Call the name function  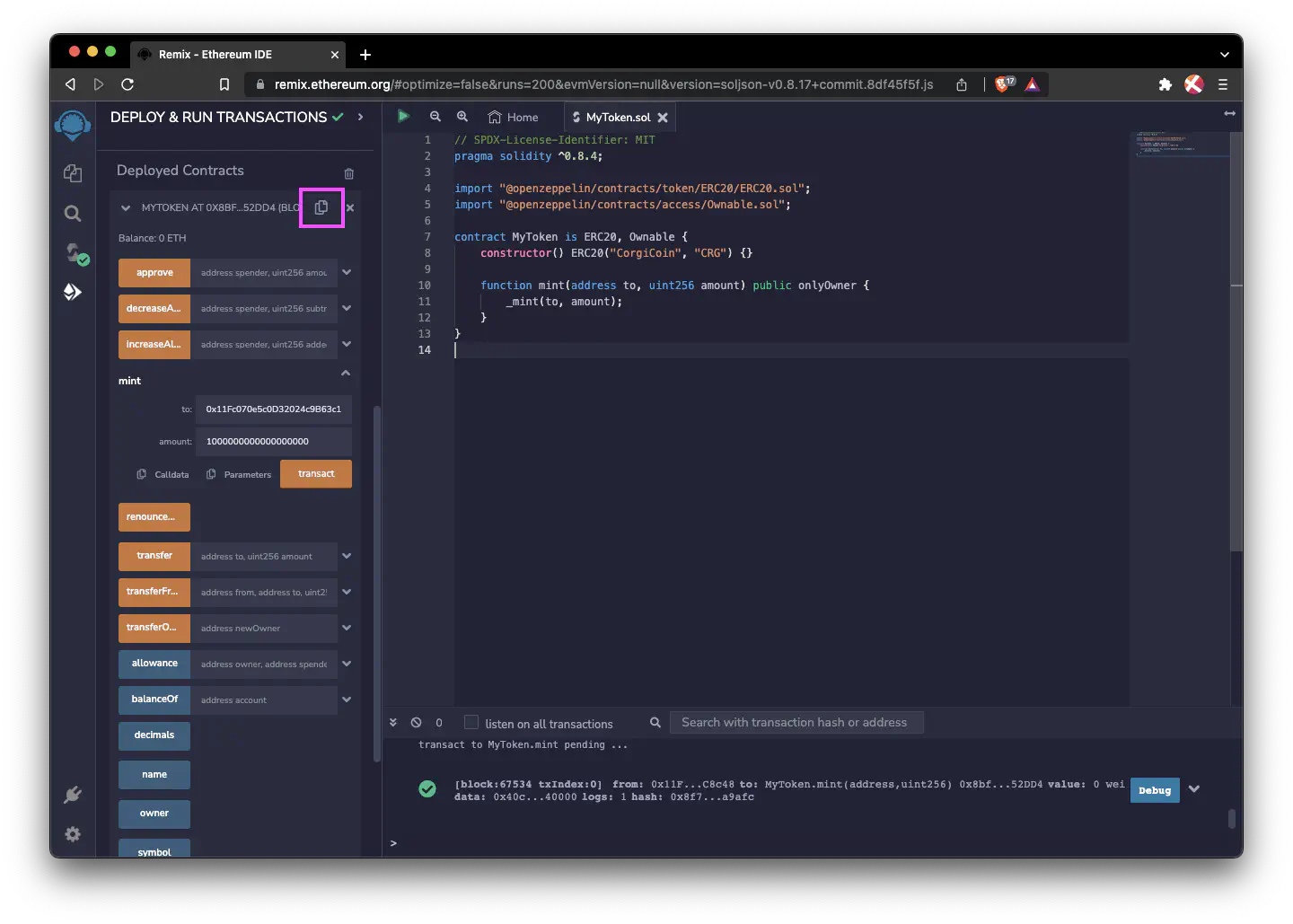pos(154,774)
